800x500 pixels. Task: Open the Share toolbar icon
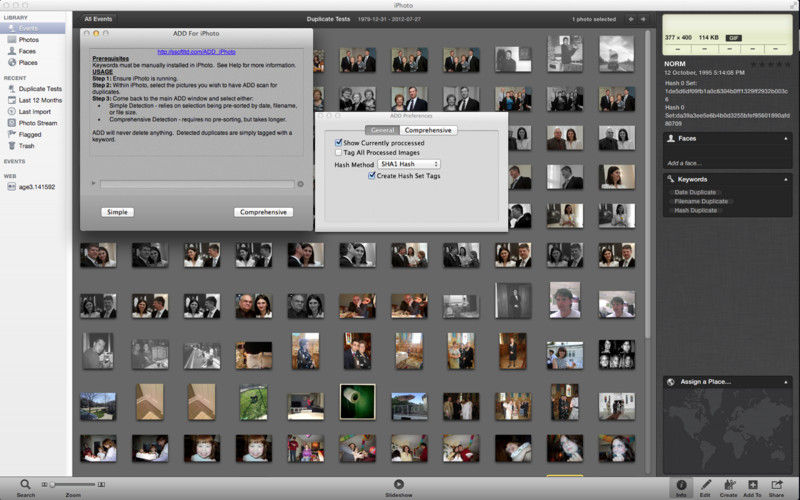(x=776, y=484)
